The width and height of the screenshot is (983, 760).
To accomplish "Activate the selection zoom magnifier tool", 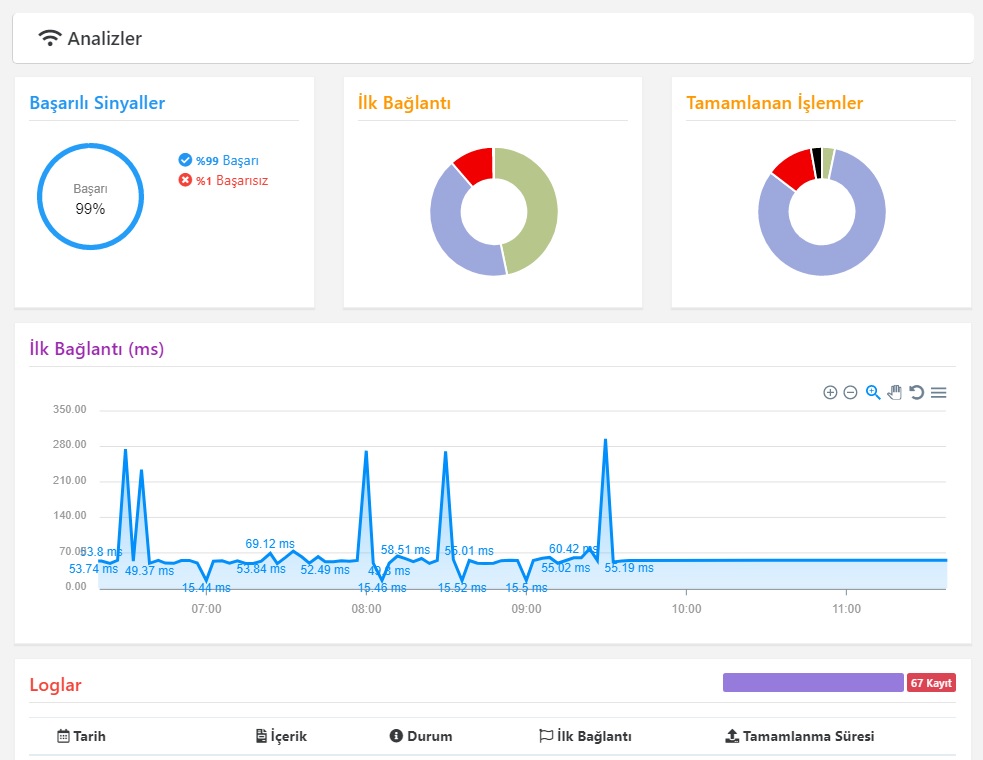I will pos(873,393).
